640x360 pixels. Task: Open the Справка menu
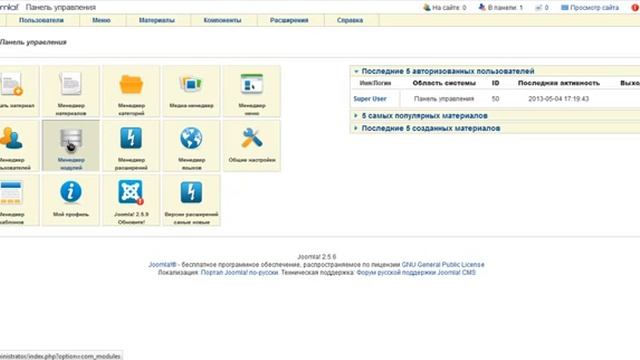tap(350, 20)
